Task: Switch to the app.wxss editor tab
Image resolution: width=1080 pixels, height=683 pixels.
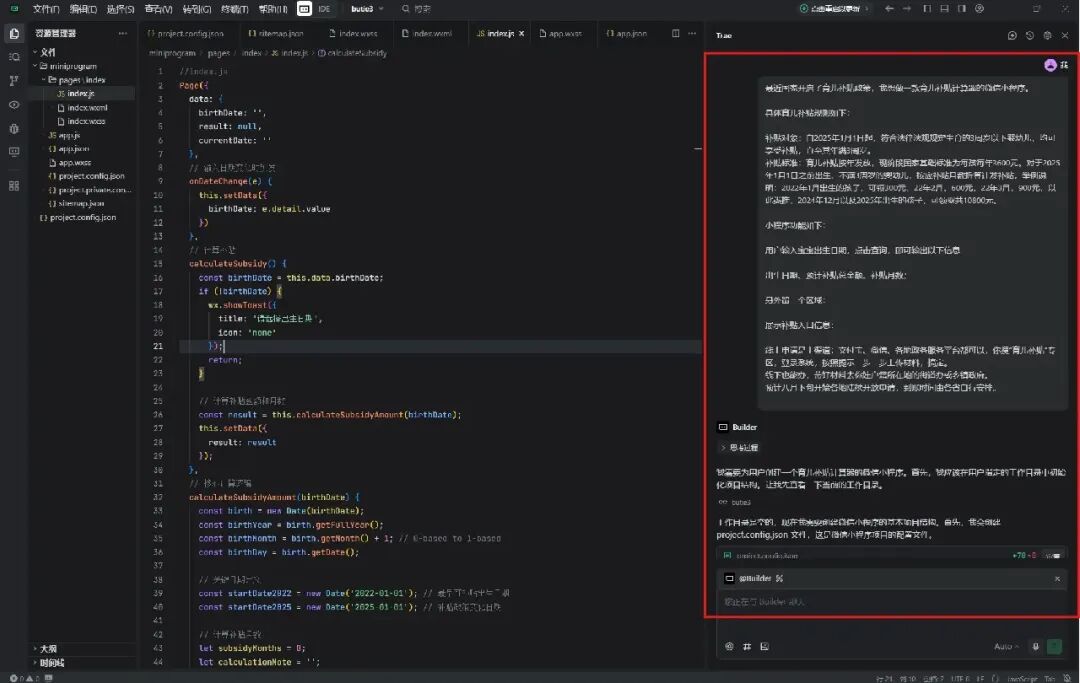Action: point(561,33)
